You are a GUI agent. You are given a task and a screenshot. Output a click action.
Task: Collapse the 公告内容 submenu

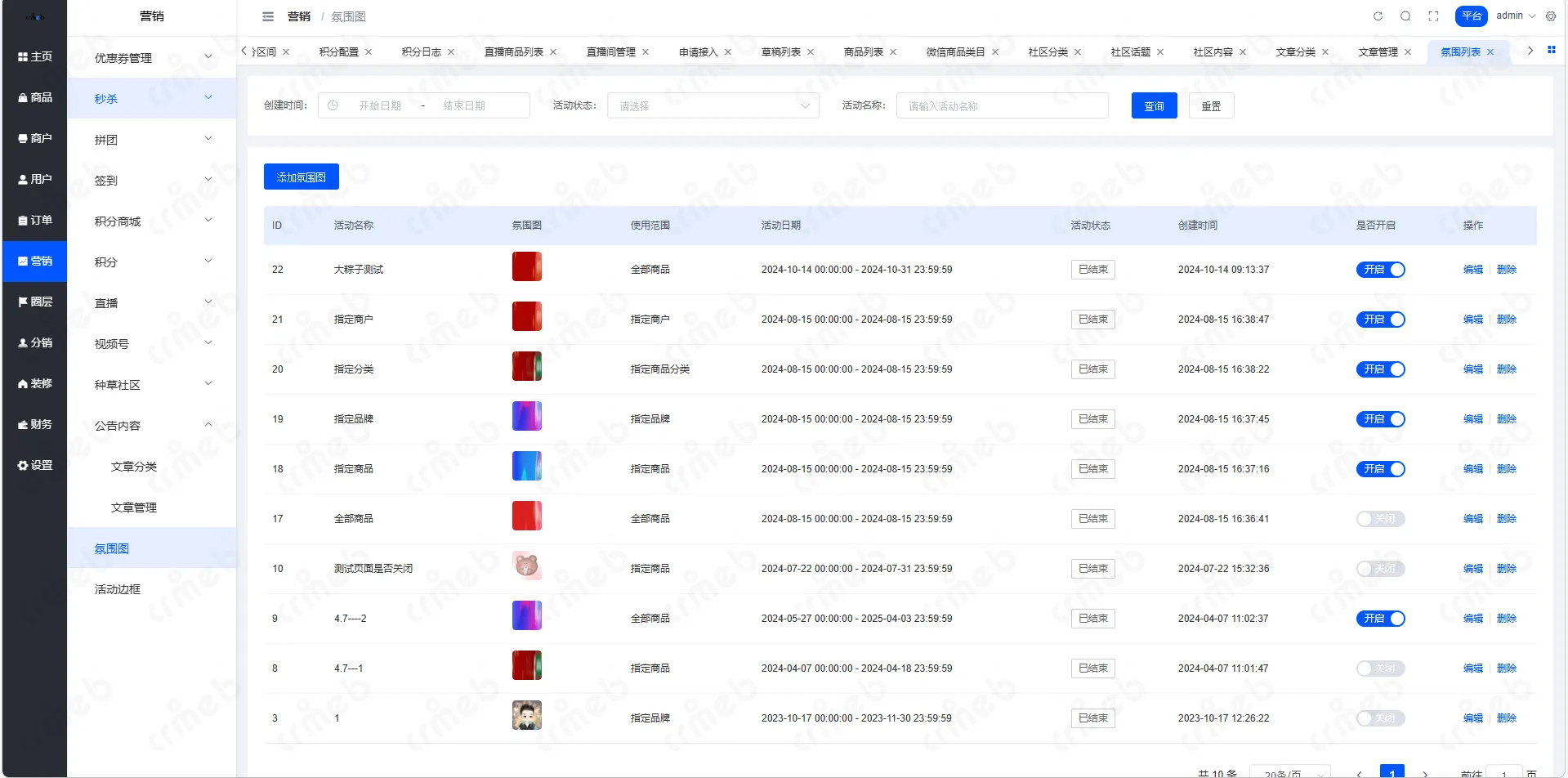coord(152,425)
